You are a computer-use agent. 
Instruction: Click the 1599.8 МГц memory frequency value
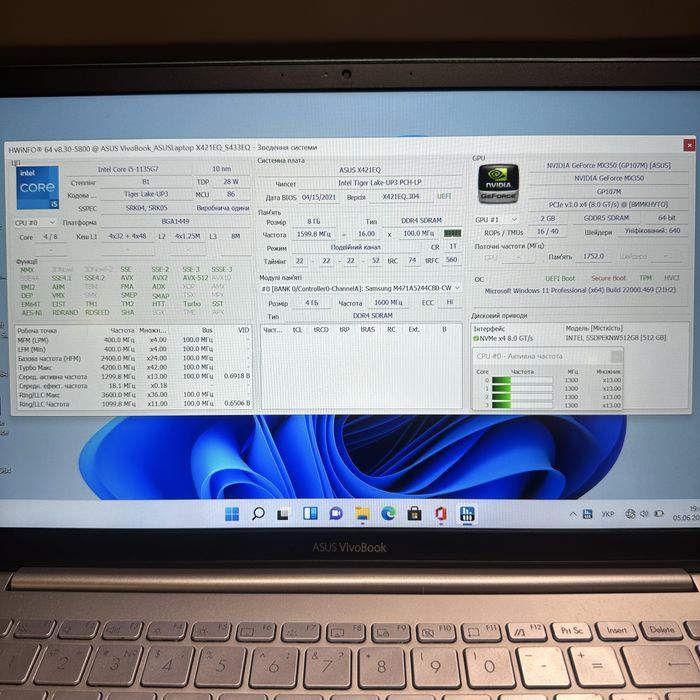(314, 234)
